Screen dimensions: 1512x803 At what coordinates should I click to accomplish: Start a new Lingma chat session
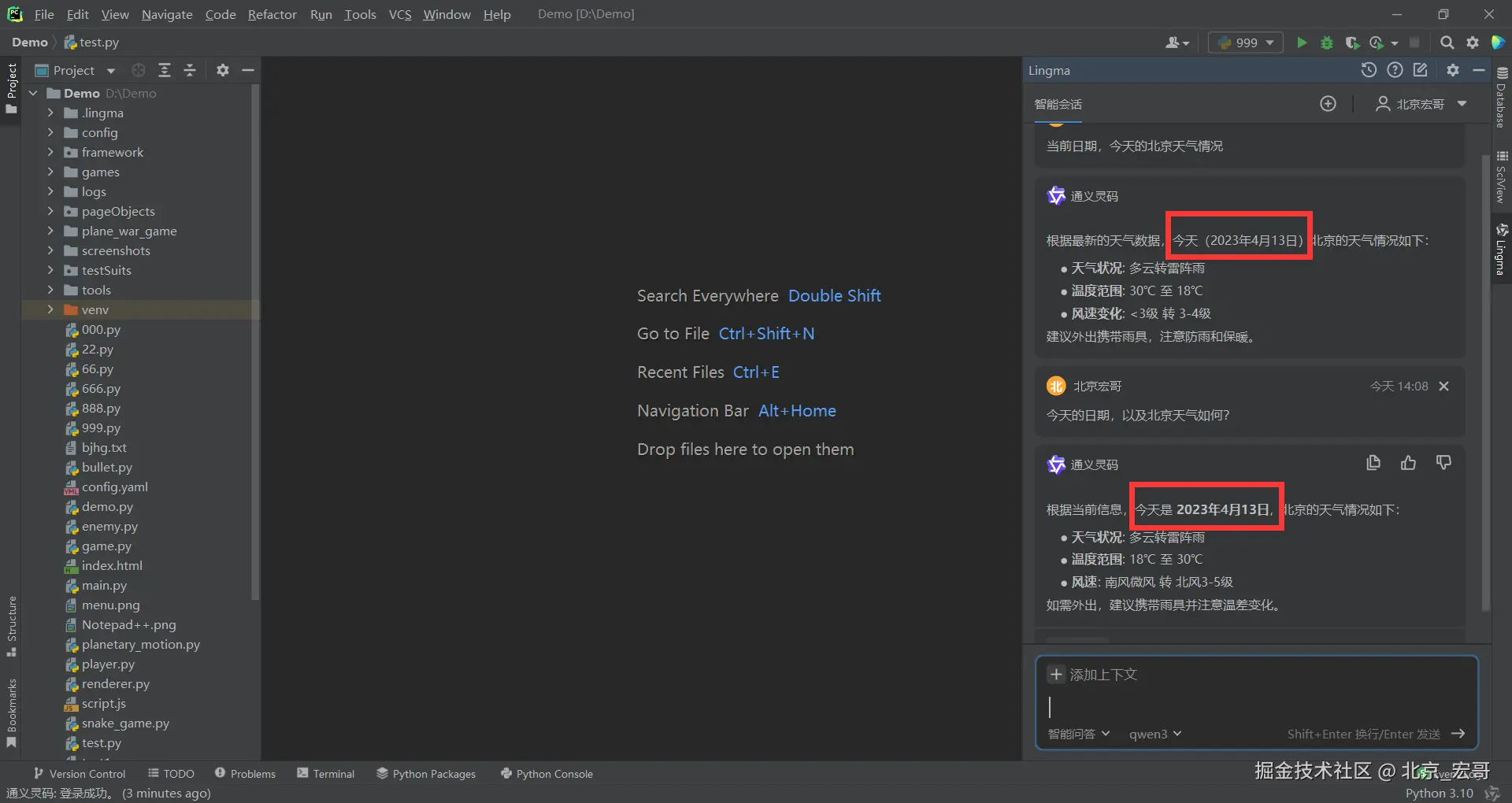[x=1328, y=104]
